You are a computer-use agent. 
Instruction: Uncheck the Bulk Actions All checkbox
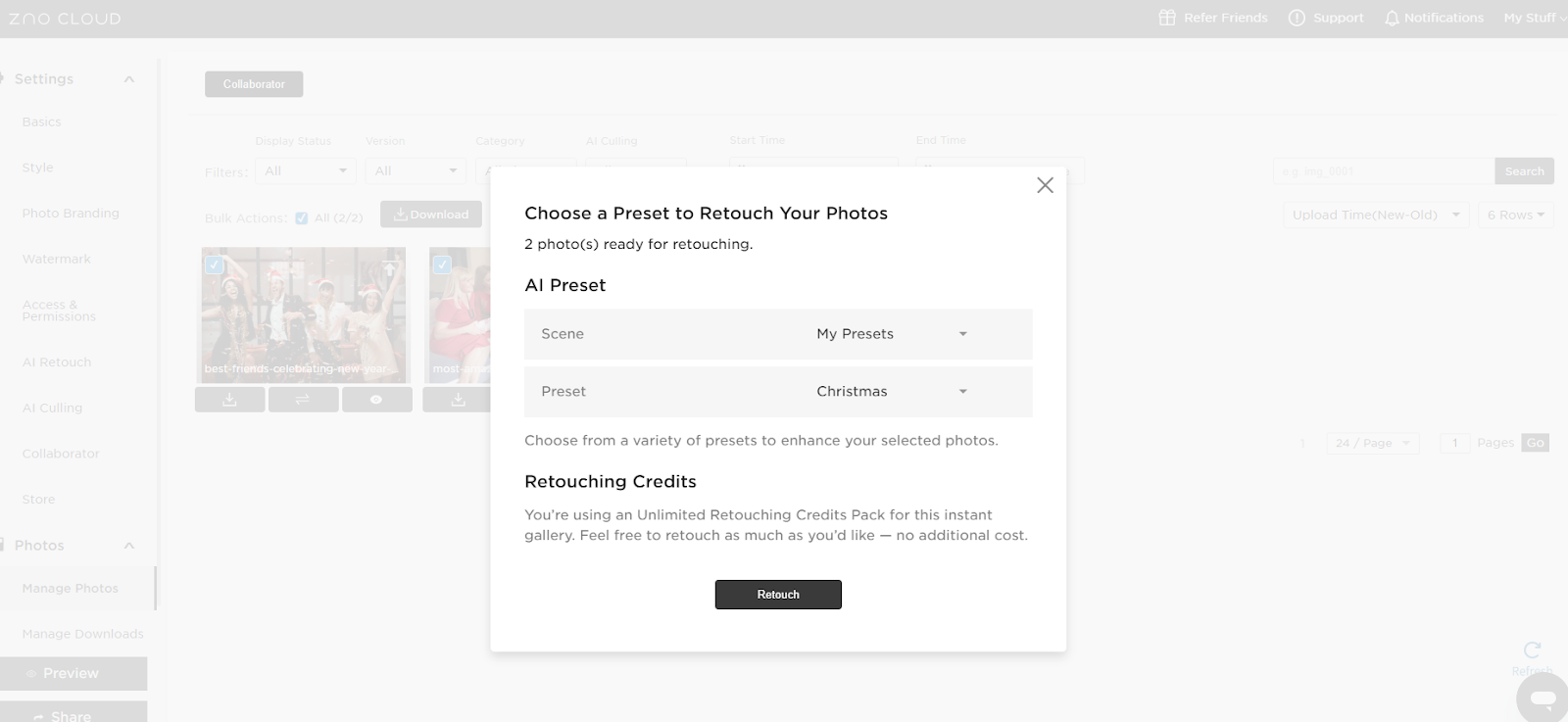click(302, 218)
